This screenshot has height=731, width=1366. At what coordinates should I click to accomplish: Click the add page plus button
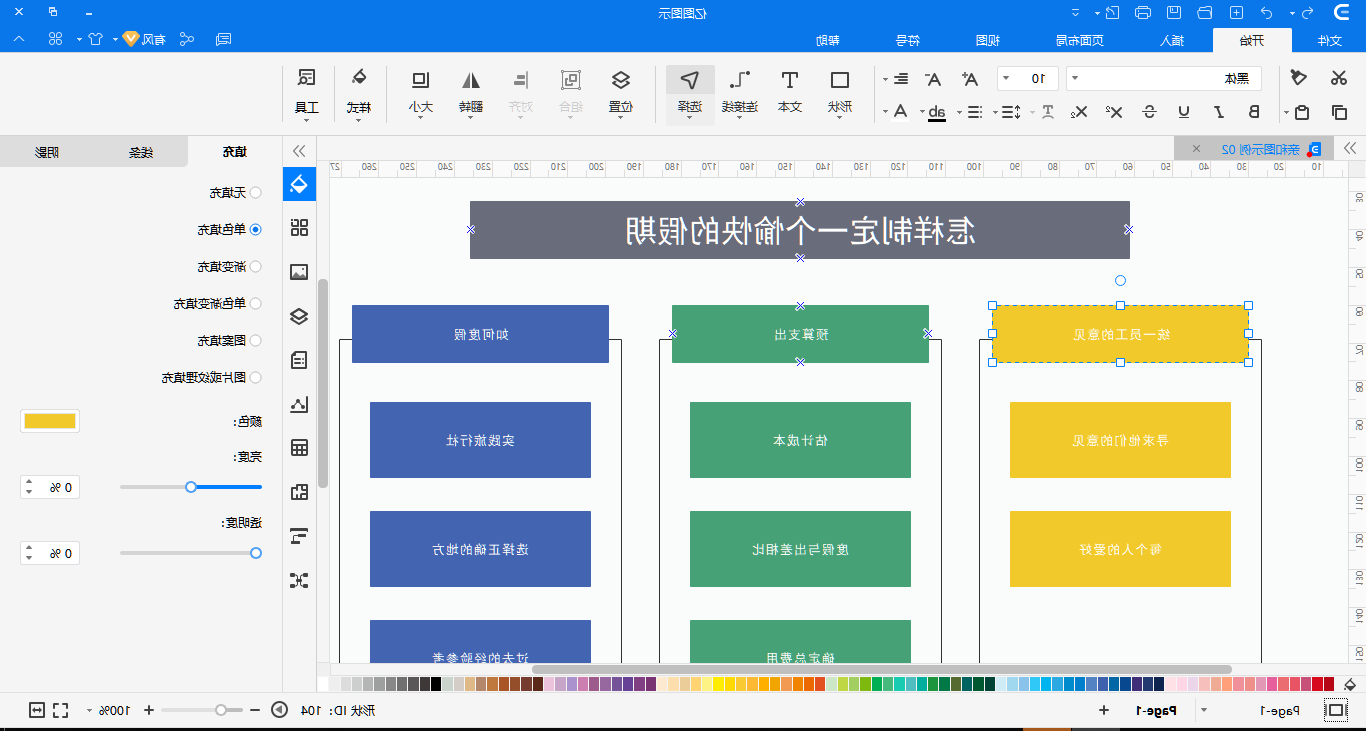(1104, 710)
